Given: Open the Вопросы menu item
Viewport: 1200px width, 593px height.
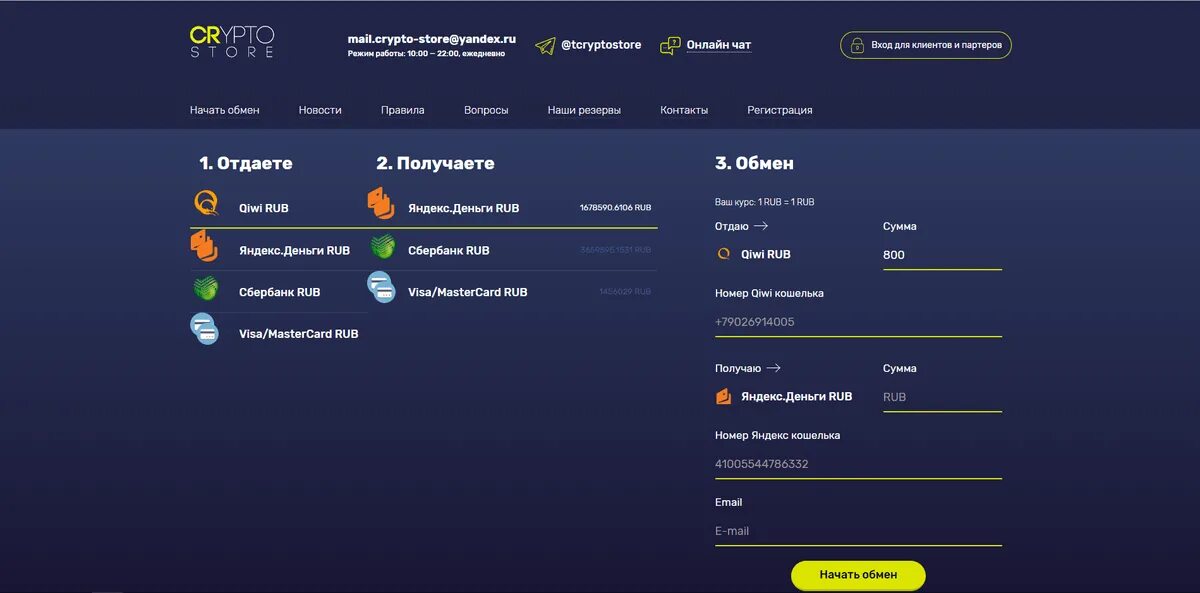Looking at the screenshot, I should 486,110.
